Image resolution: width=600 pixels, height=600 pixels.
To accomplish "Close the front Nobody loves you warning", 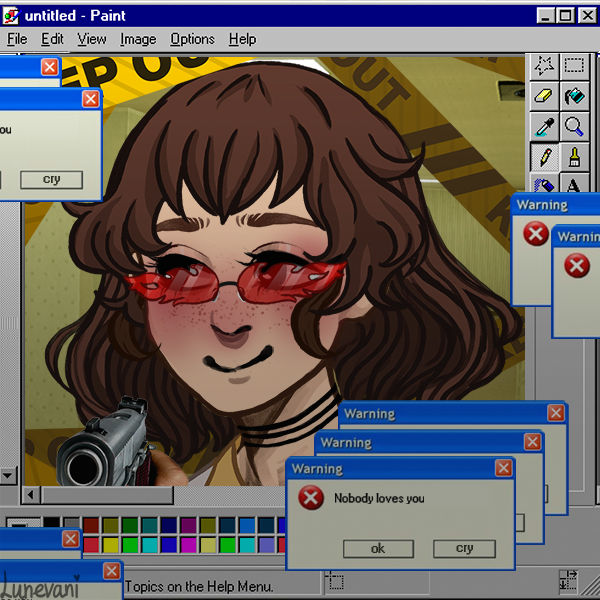I will [503, 468].
